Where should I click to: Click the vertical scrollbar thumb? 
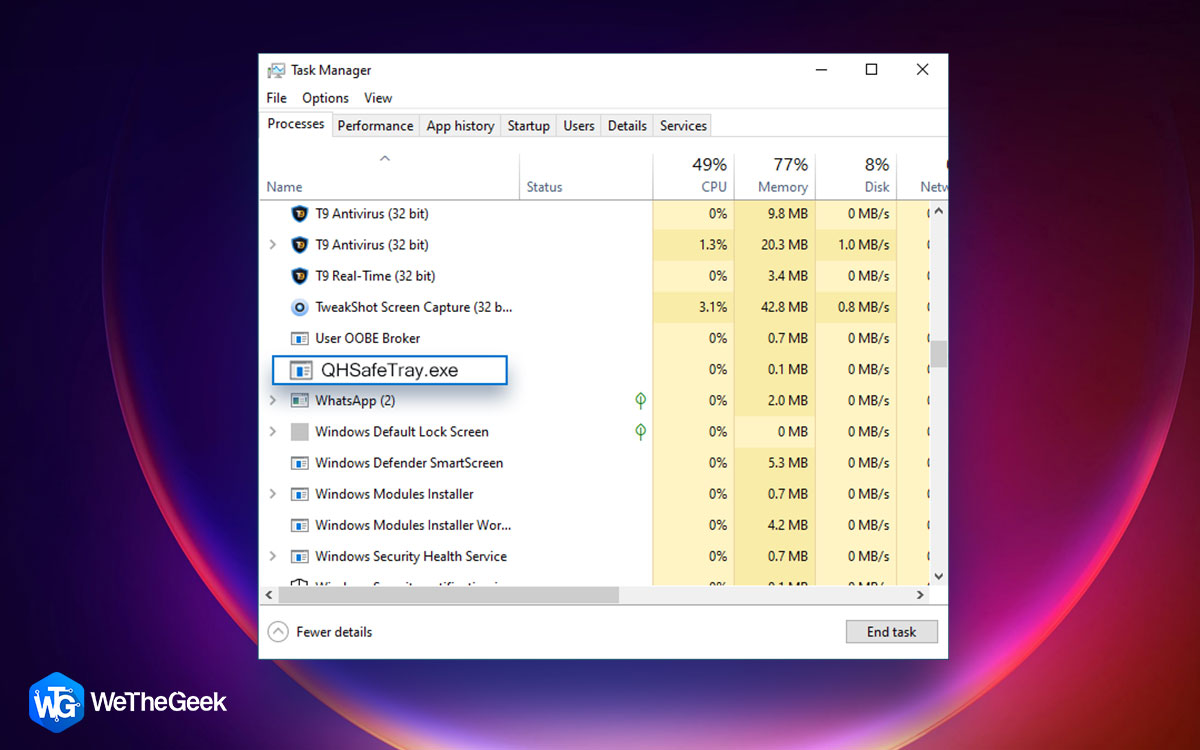(x=938, y=354)
